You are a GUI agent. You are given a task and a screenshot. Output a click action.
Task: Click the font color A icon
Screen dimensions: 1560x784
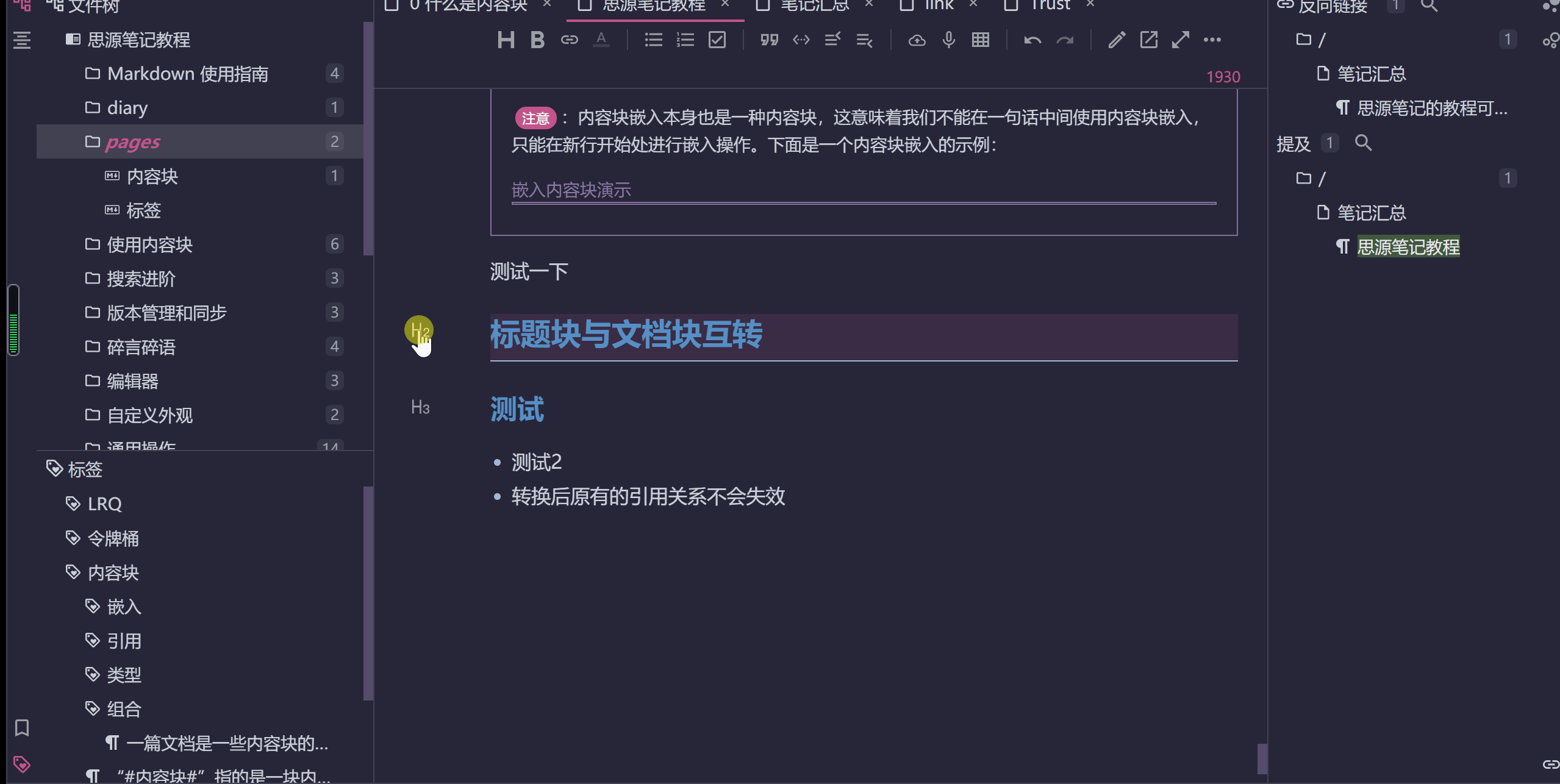(x=601, y=40)
